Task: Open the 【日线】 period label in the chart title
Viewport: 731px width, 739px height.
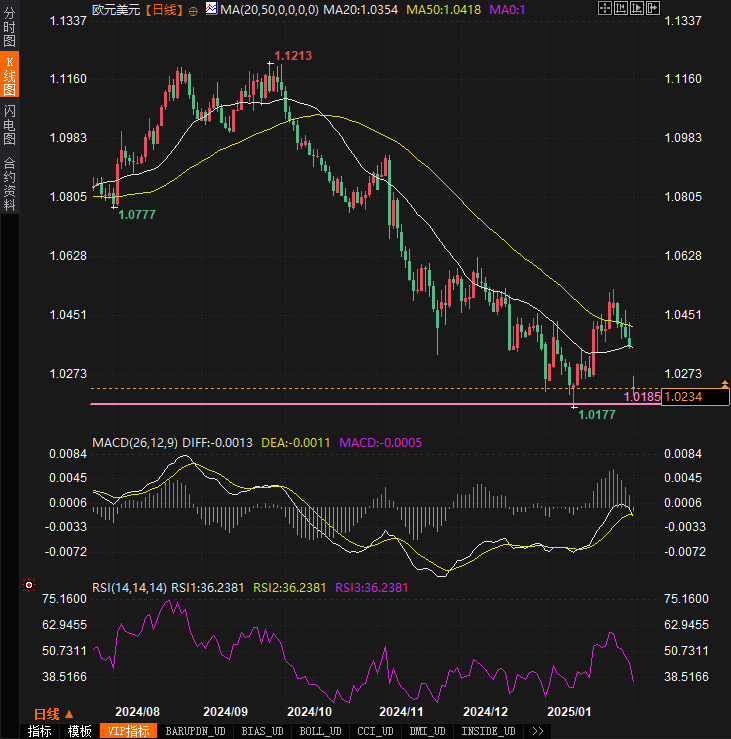Action: [163, 9]
